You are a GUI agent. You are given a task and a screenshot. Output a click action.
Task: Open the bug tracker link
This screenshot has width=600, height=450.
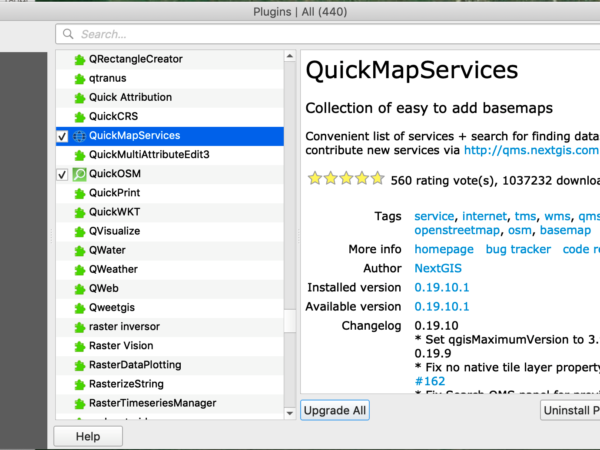pyautogui.click(x=518, y=249)
